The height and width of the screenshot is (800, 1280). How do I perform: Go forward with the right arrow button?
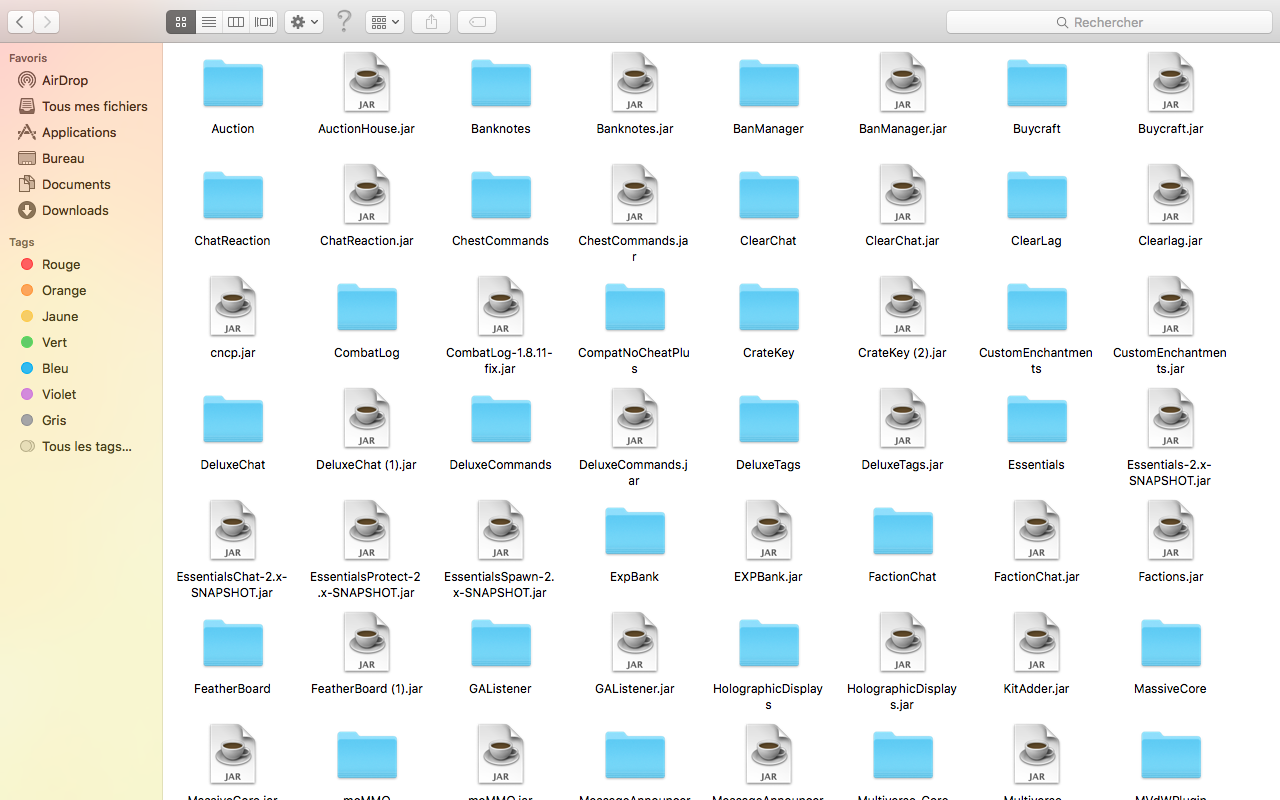tap(46, 22)
